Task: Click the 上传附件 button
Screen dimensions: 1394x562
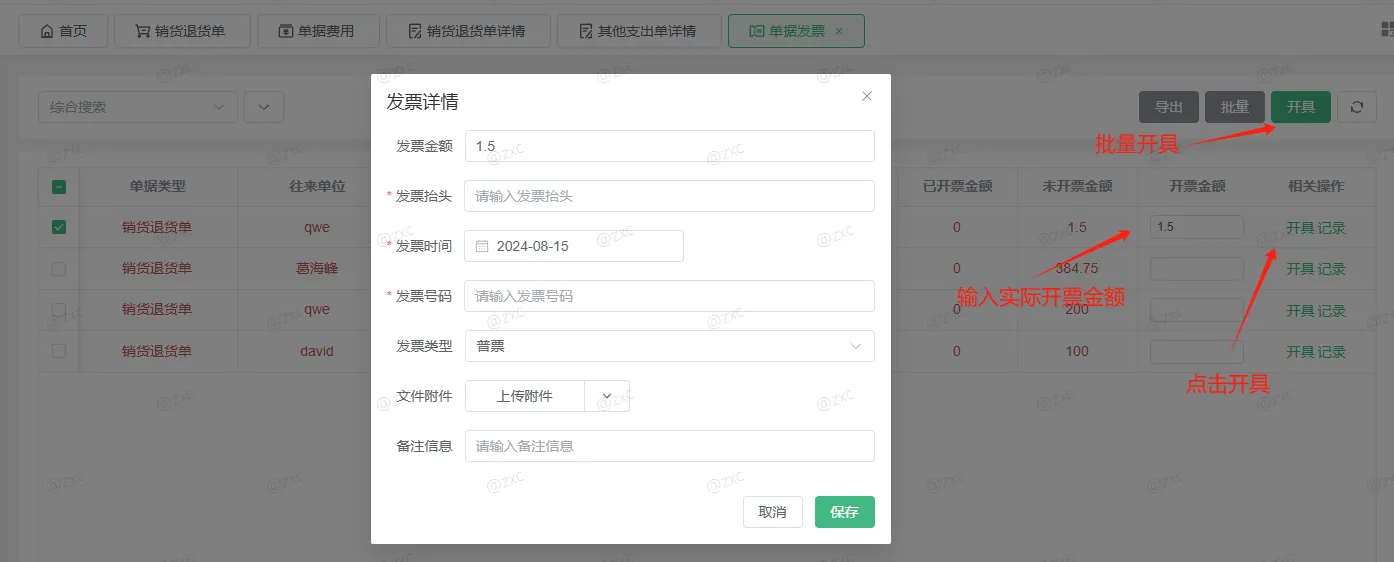Action: [x=525, y=396]
